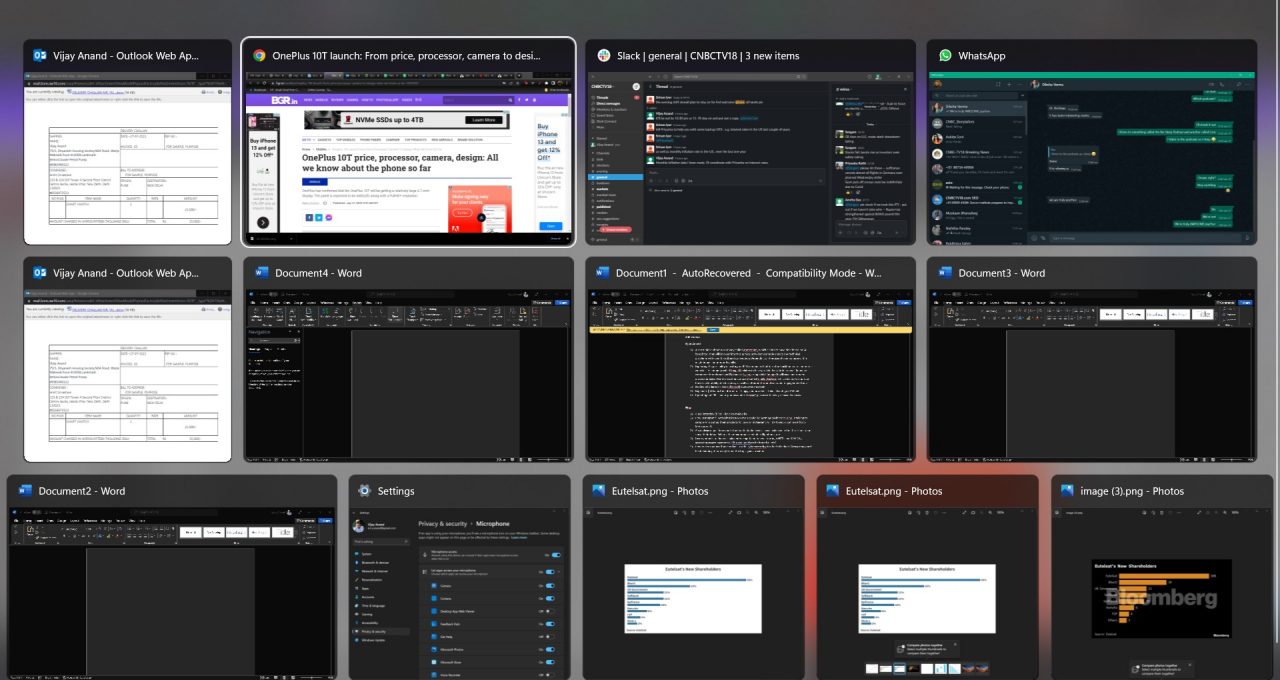The width and height of the screenshot is (1280, 680).
Task: Click the Word icon next to Document3
Action: 945,273
